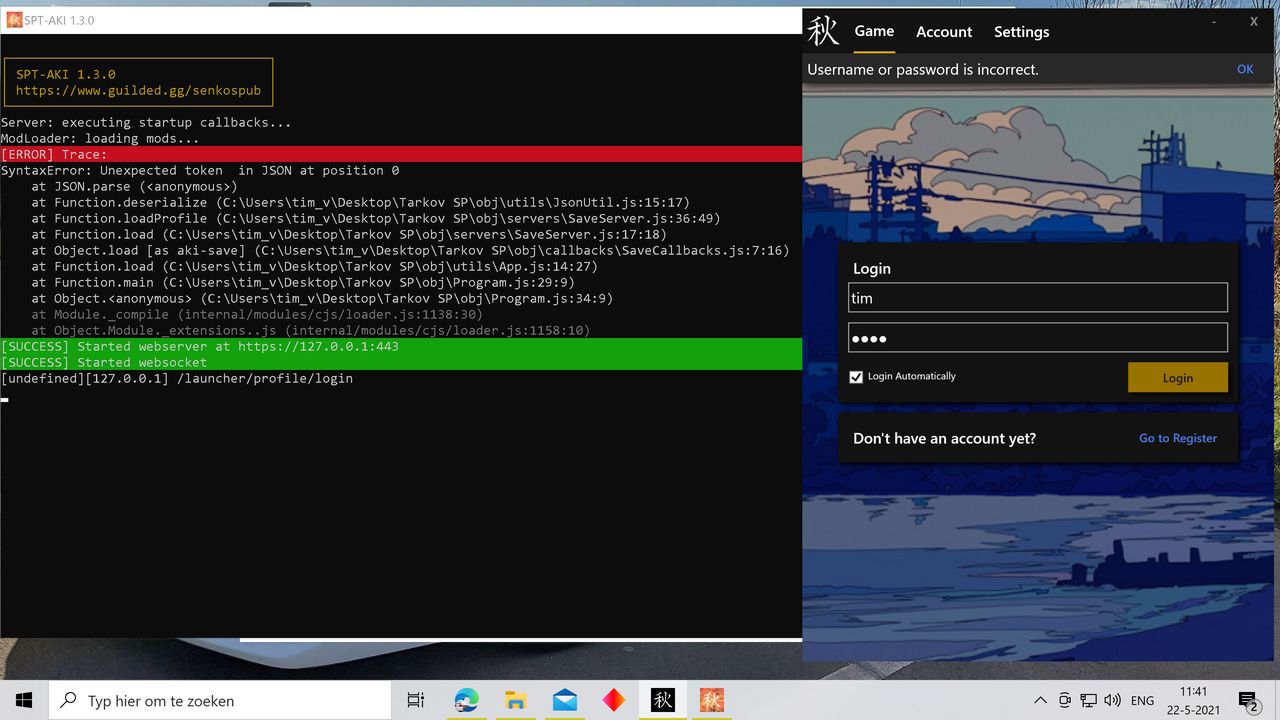Open the volume tray icon
Image resolution: width=1280 pixels, height=720 pixels.
click(1113, 701)
